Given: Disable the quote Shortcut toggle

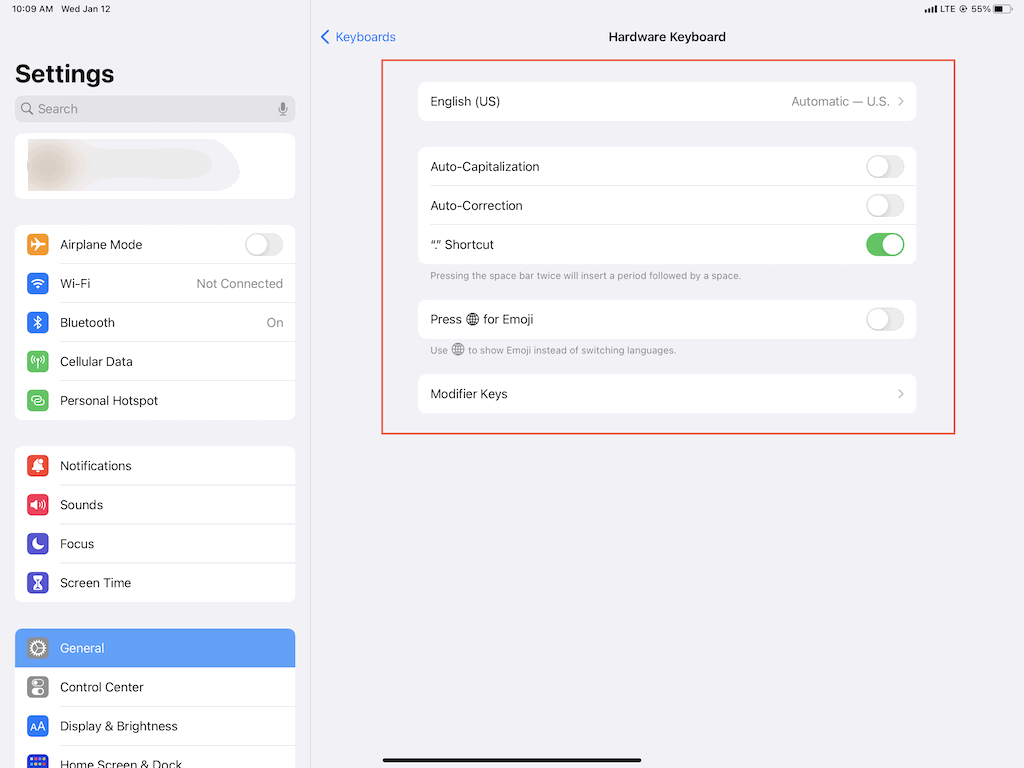Looking at the screenshot, I should [x=884, y=244].
